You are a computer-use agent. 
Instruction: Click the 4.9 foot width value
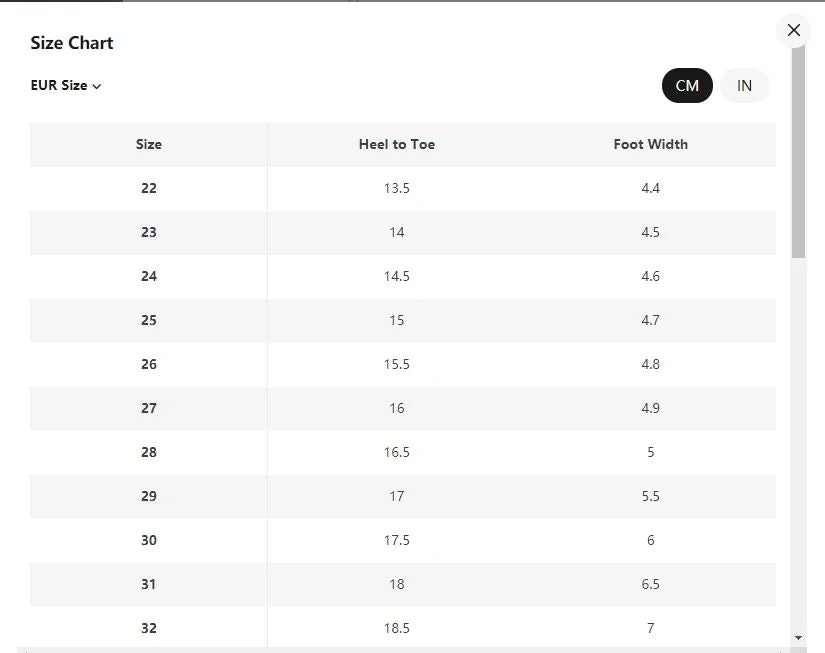tap(650, 408)
